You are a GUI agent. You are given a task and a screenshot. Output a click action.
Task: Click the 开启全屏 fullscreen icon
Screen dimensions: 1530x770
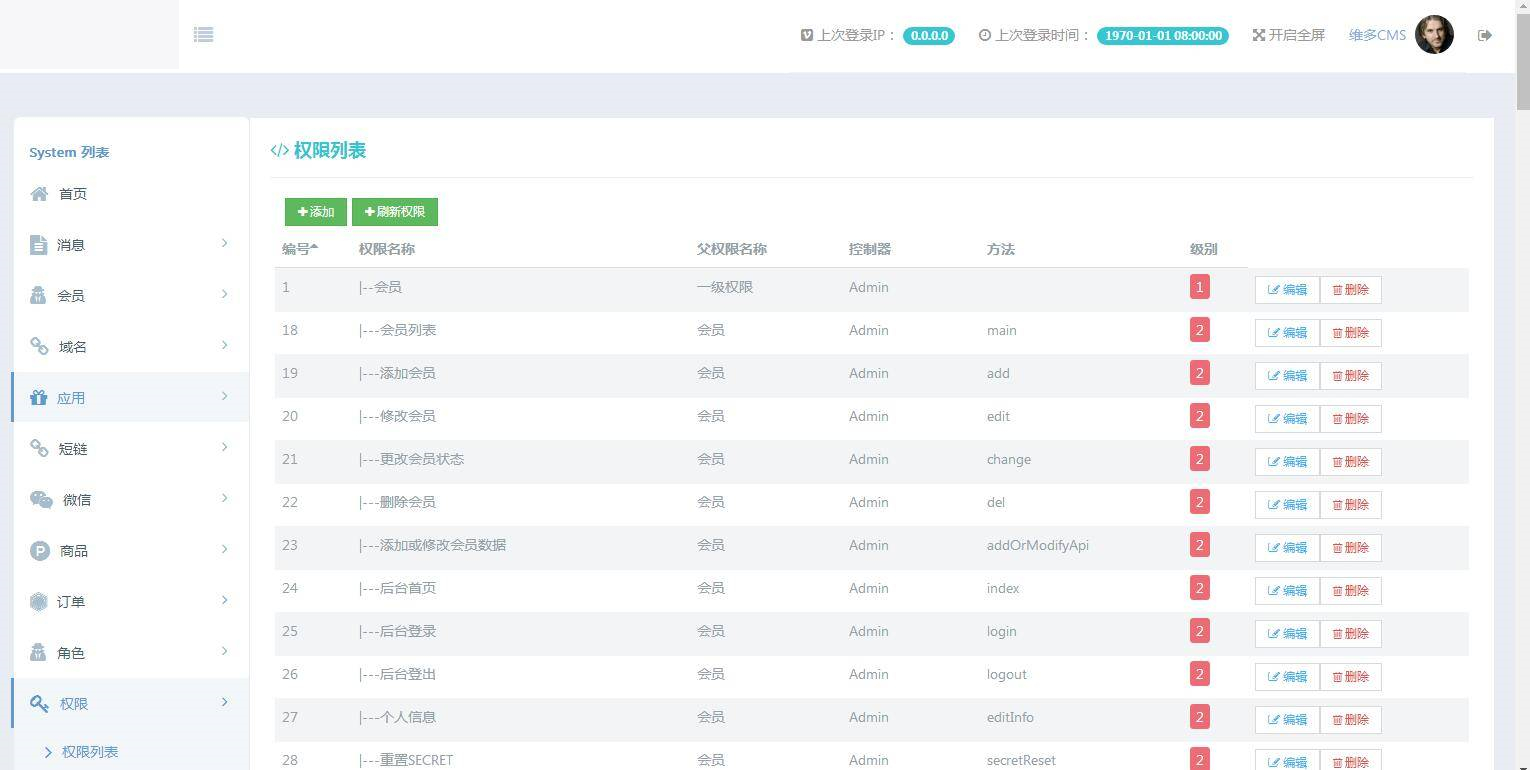1258,34
